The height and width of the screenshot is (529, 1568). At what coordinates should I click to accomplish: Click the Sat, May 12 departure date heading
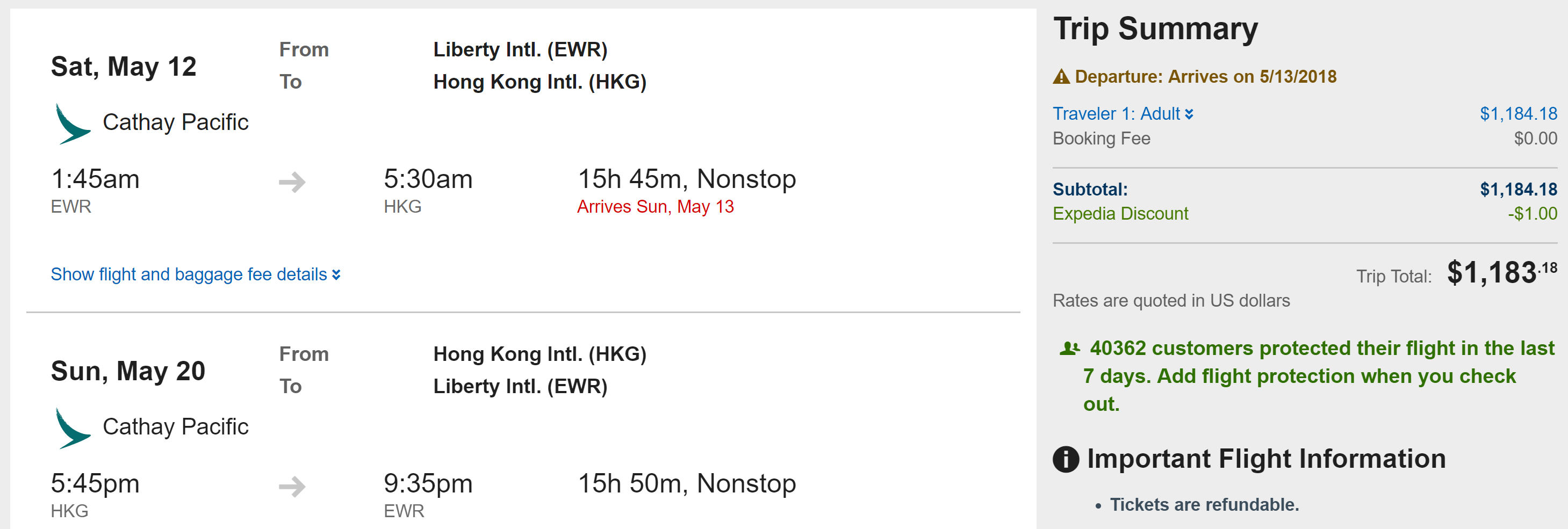pos(124,67)
